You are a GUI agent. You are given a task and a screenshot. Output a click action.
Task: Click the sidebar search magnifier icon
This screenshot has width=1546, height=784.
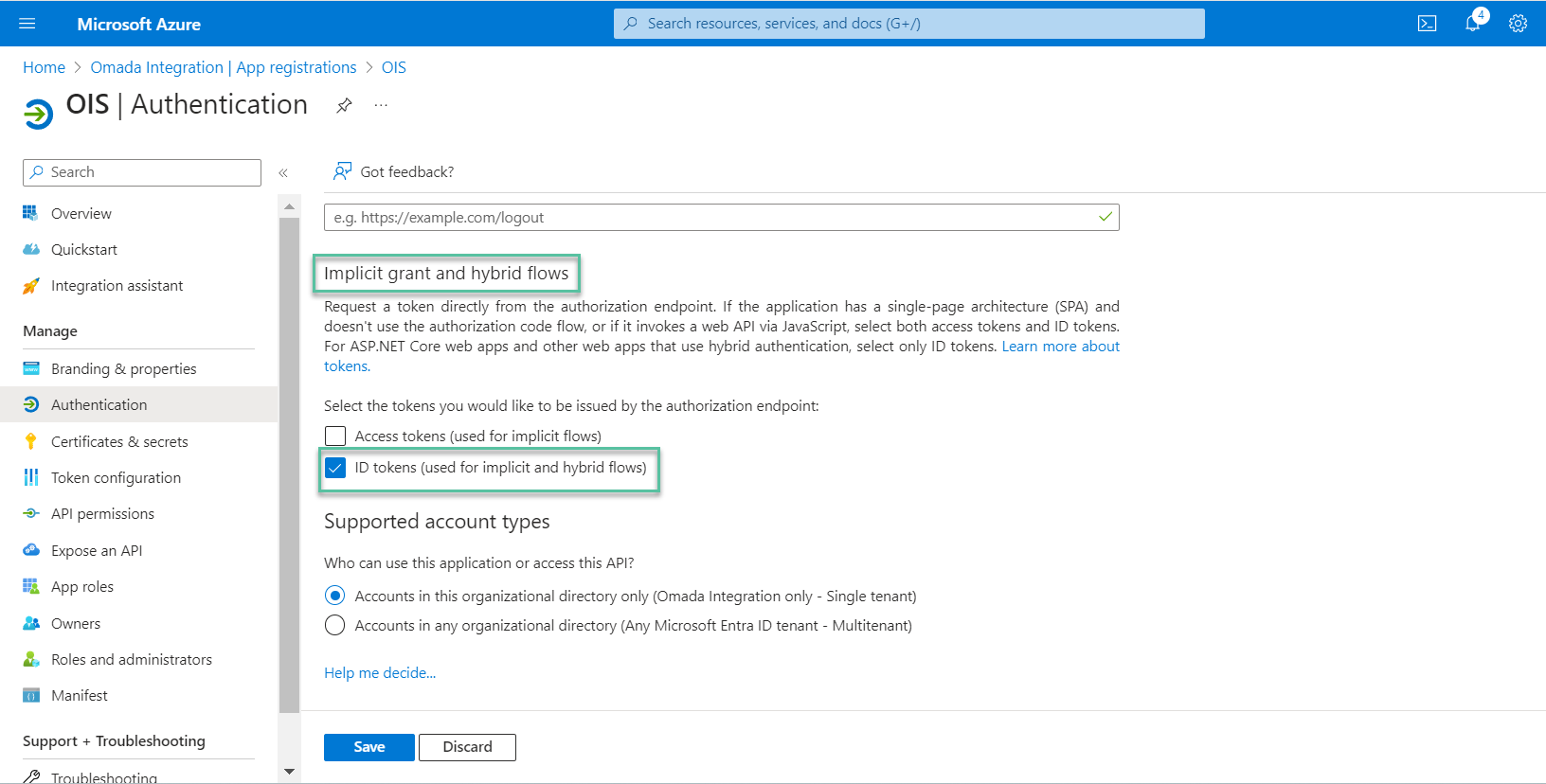37,172
